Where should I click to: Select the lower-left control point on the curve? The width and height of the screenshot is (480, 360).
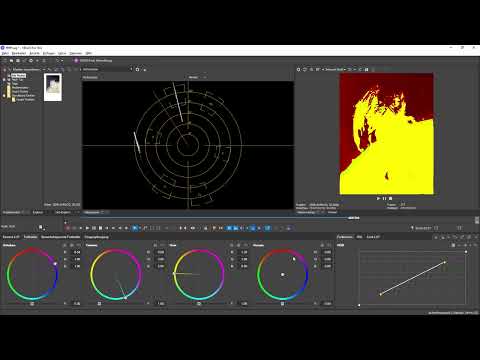tap(380, 294)
